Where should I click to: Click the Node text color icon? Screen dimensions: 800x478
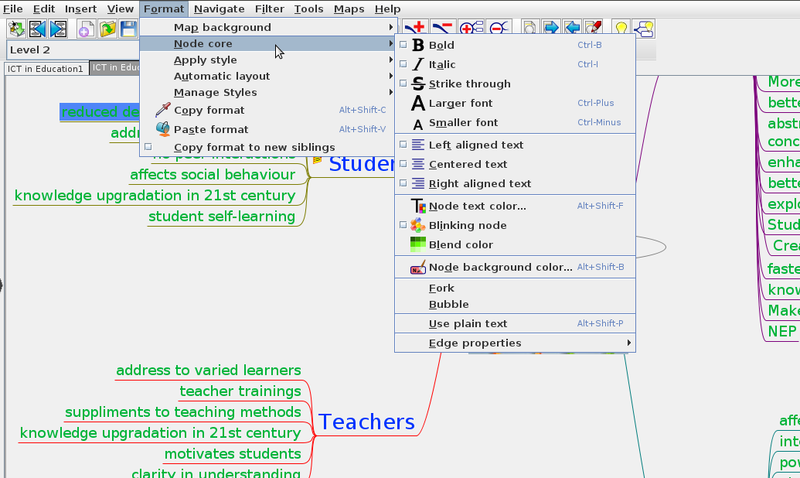click(418, 206)
